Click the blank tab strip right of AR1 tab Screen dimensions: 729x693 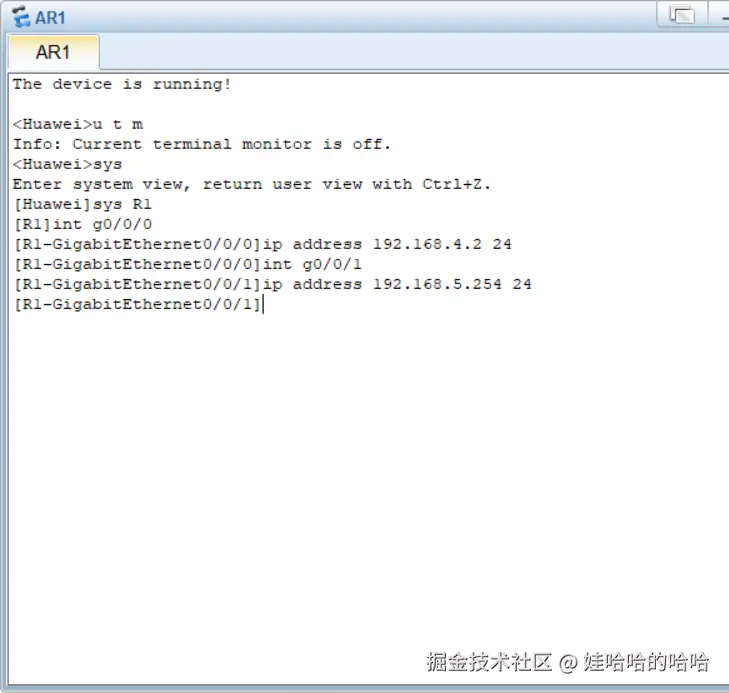400,52
